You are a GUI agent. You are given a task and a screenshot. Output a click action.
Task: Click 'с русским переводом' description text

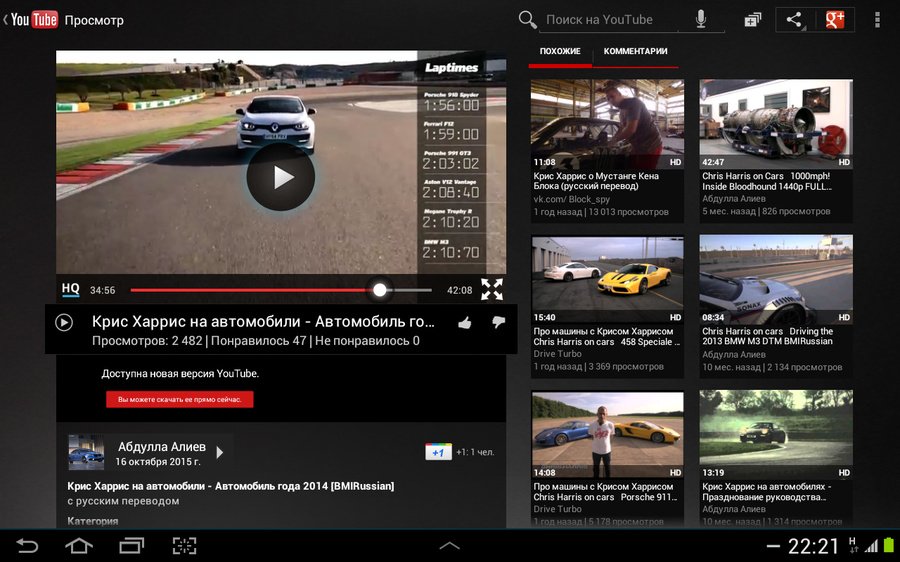click(123, 501)
